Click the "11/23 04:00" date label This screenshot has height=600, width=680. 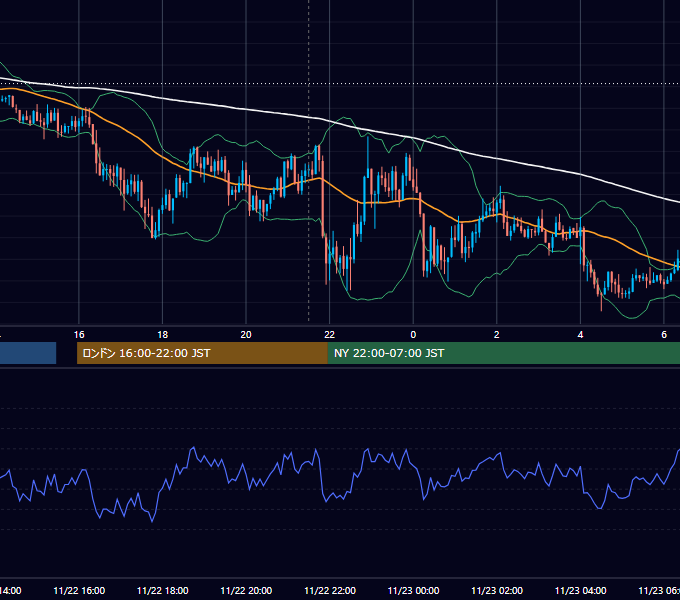[x=580, y=590]
